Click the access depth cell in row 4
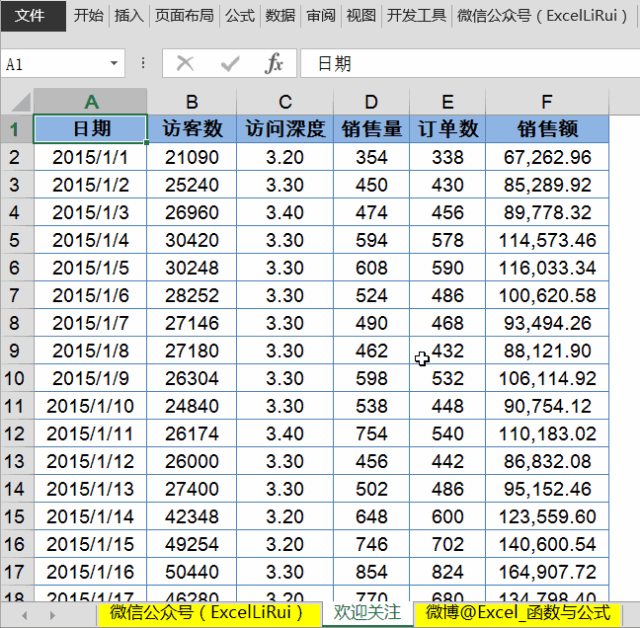This screenshot has width=640, height=628. point(285,212)
